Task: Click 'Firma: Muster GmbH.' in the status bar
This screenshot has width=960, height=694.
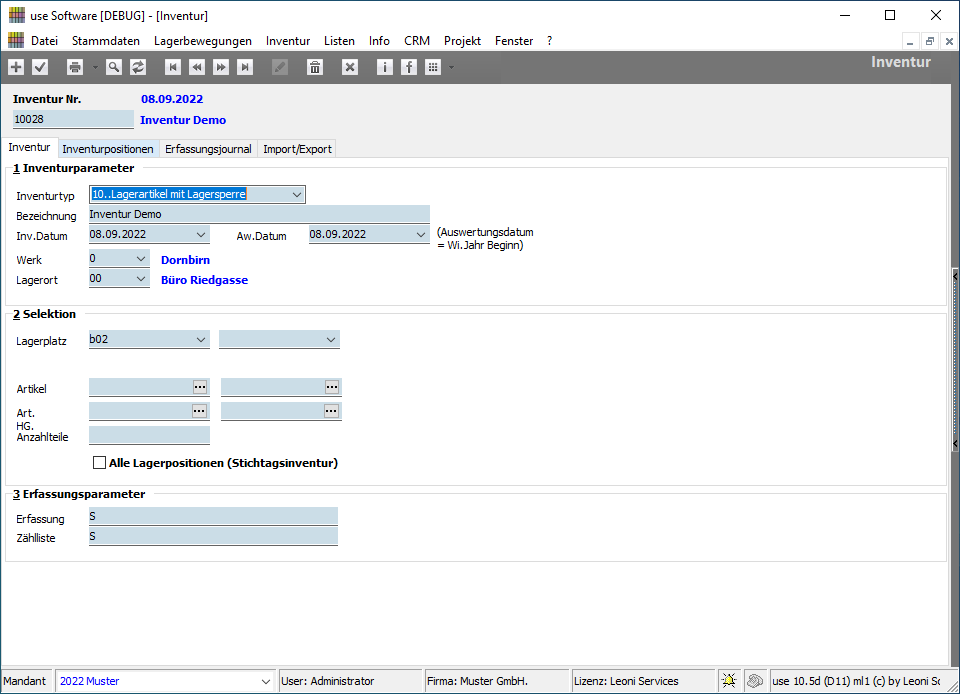Action: coord(478,681)
